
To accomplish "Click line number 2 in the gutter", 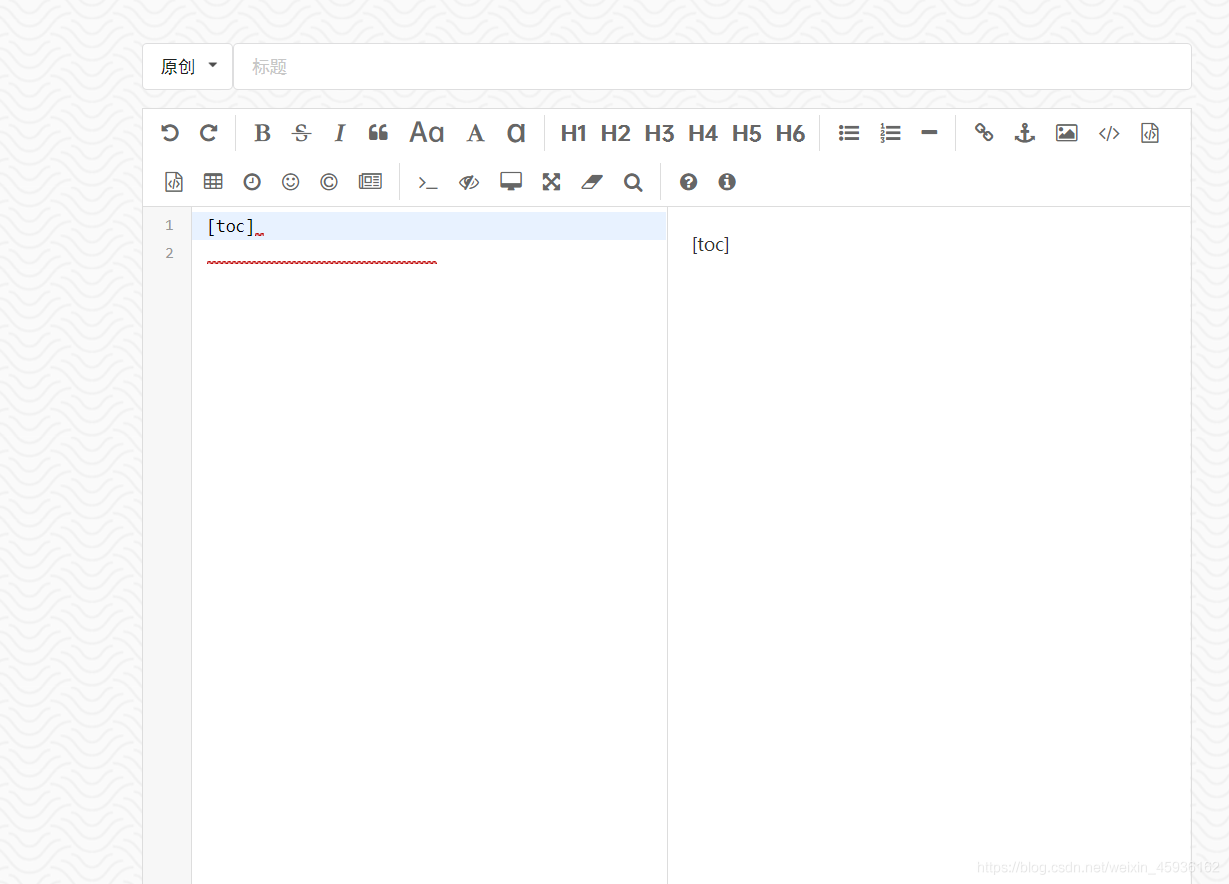I will (x=169, y=253).
